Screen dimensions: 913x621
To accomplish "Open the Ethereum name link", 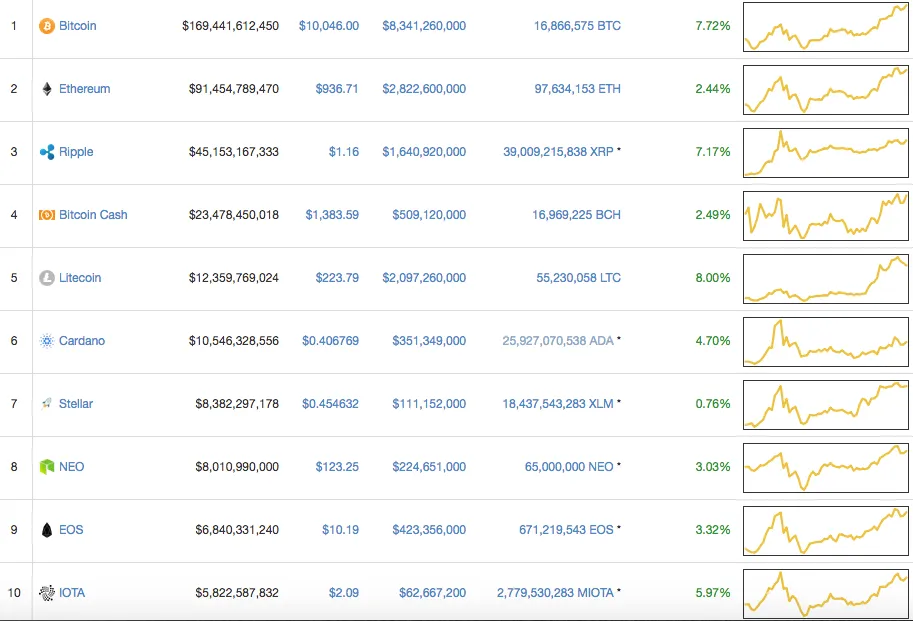I will 84,88.
